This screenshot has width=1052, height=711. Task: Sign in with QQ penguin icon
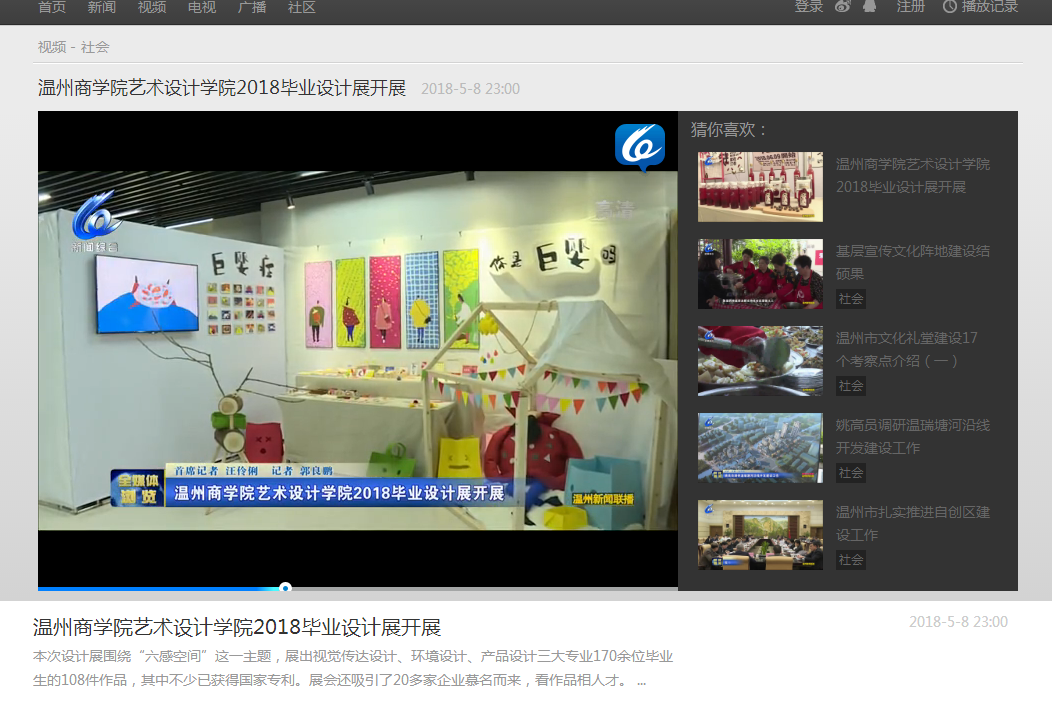[x=870, y=6]
